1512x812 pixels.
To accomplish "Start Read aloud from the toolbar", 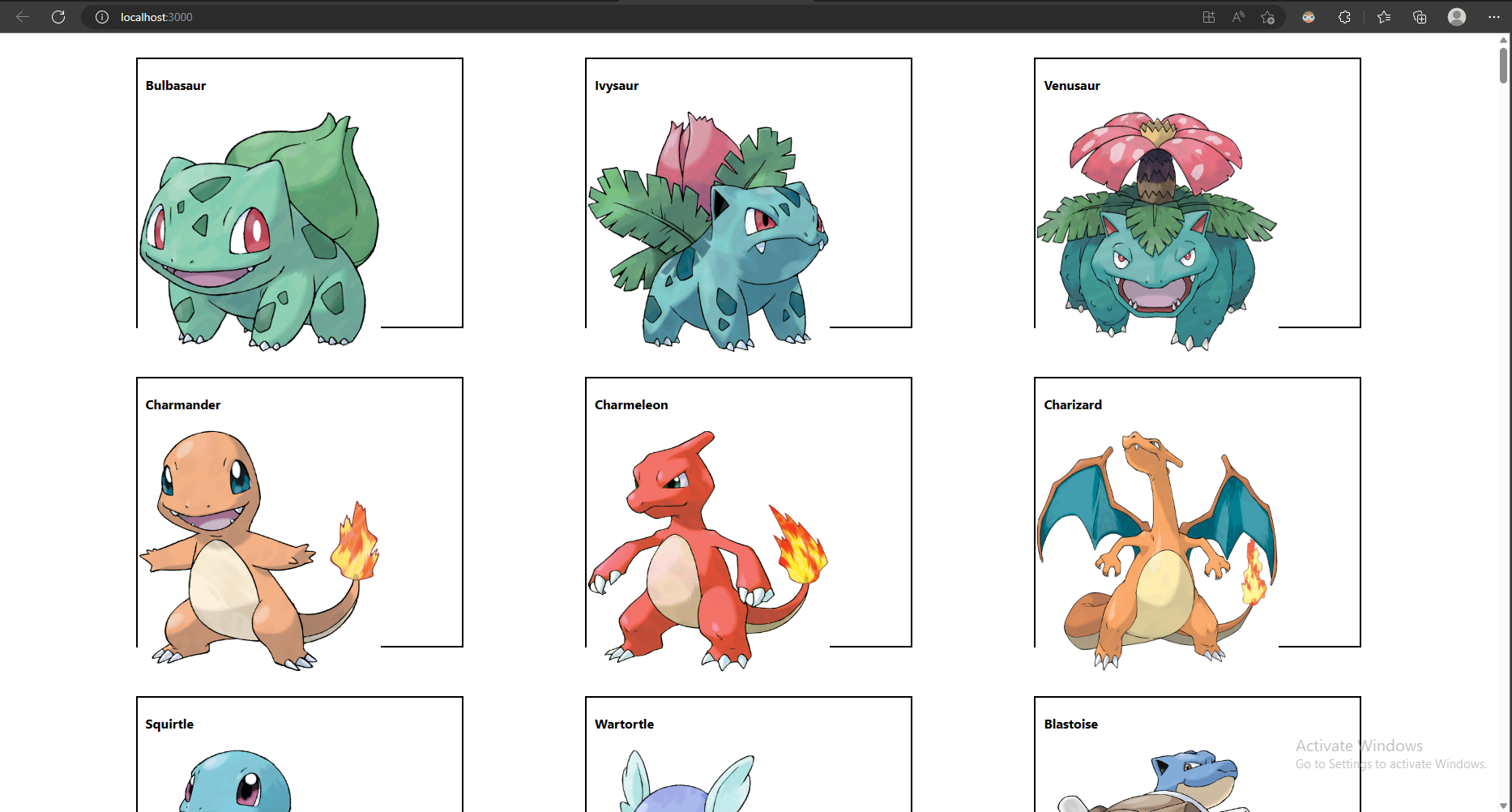I will (x=1238, y=16).
